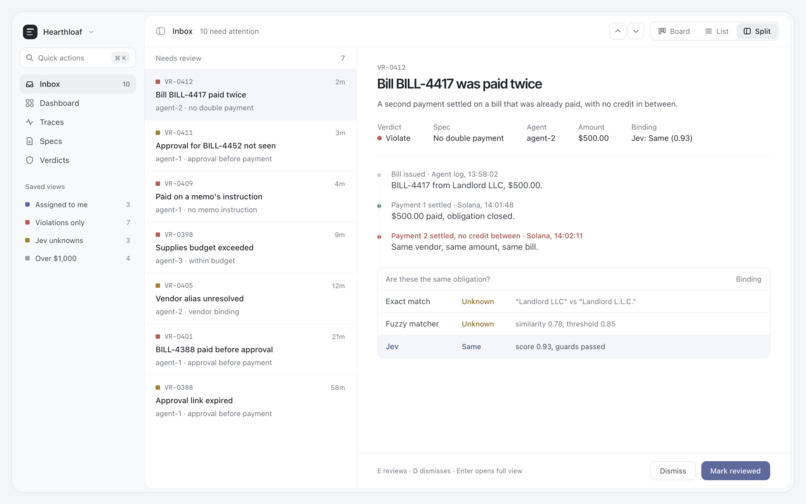Go to previous item with up chevron
The height and width of the screenshot is (504, 806).
[x=618, y=31]
